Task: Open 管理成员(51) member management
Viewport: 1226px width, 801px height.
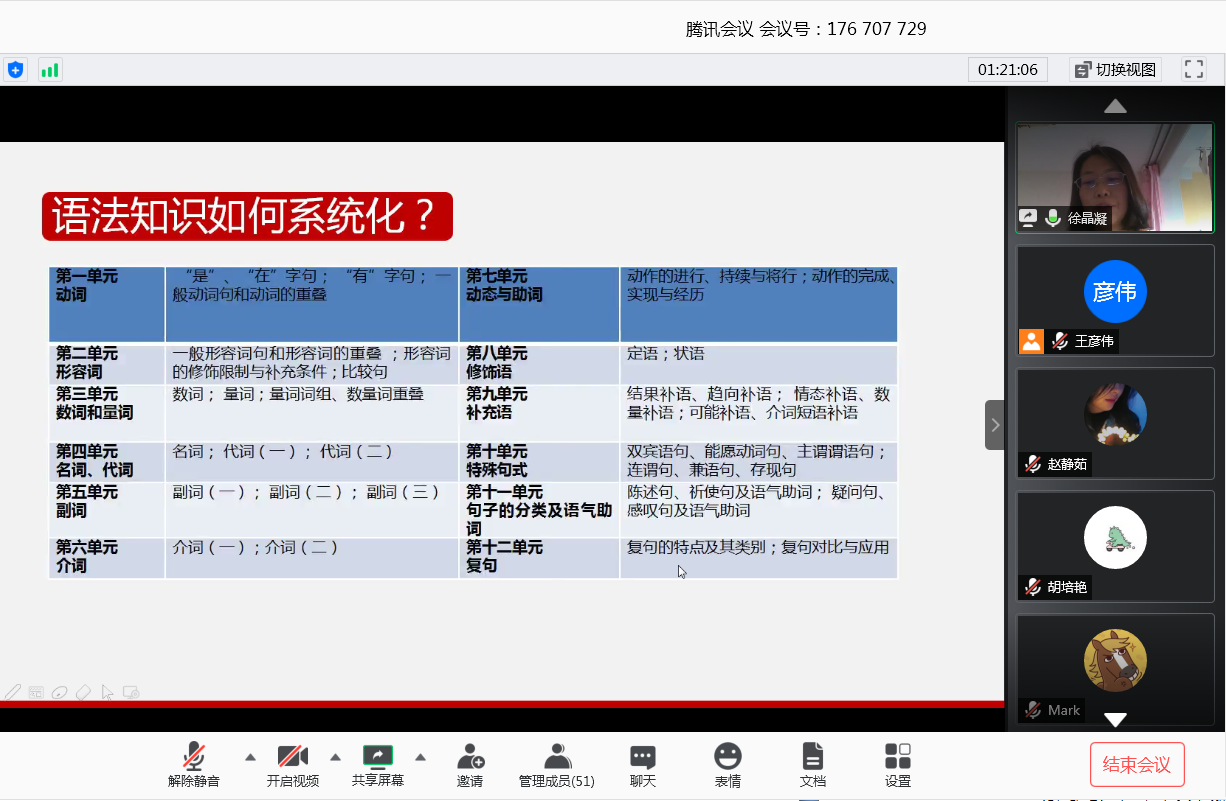Action: tap(556, 765)
